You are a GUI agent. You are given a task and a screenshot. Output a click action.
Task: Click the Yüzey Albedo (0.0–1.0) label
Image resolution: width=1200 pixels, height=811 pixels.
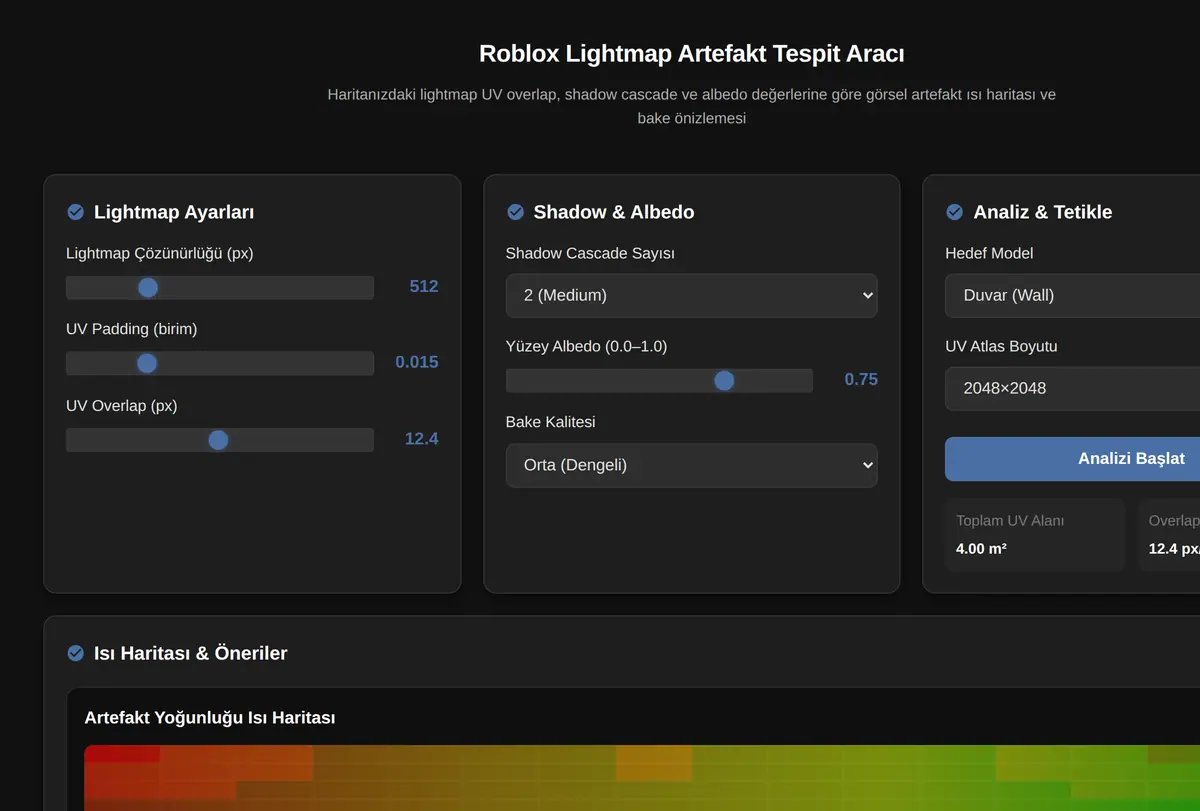point(587,347)
